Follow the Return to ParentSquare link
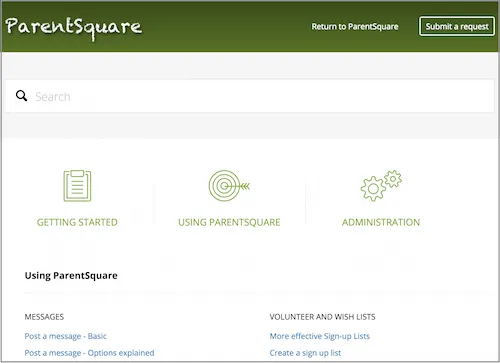 tap(355, 26)
